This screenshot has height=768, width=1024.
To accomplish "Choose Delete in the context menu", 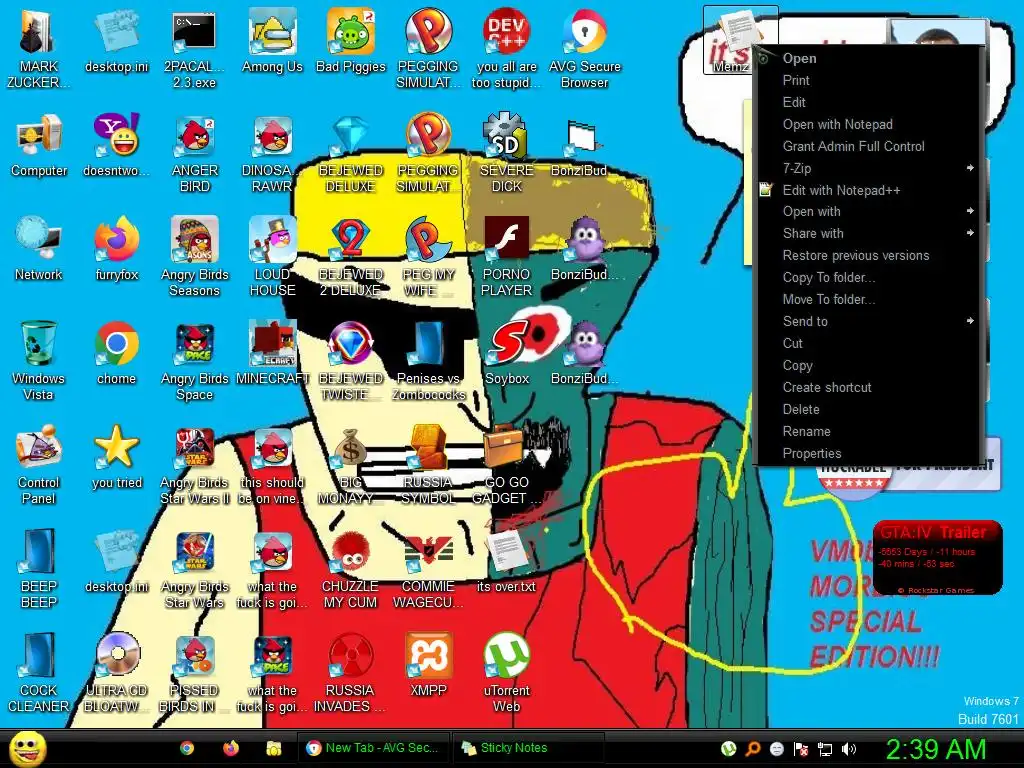I will pos(869,409).
